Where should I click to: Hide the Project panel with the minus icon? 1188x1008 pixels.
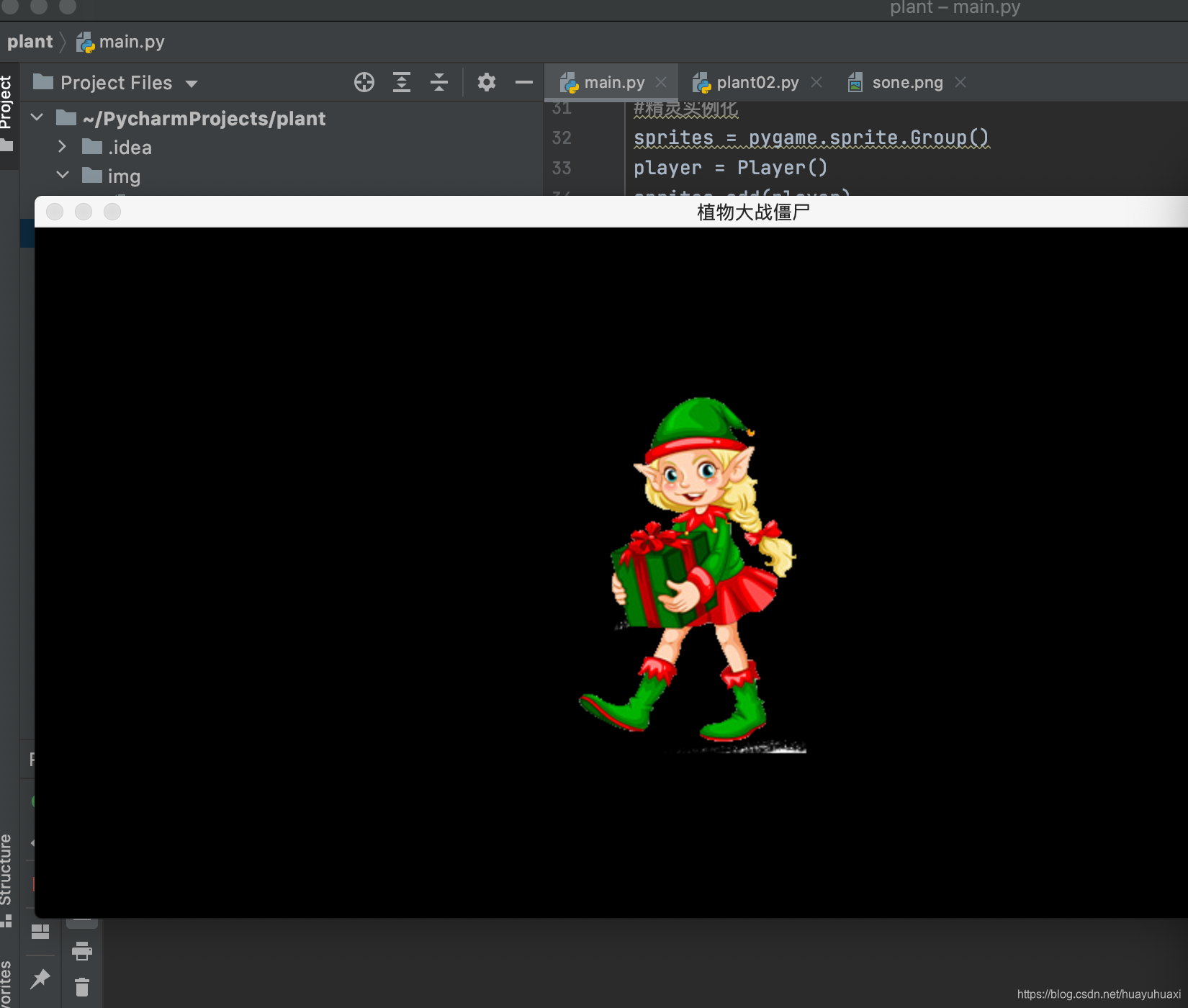tap(524, 82)
